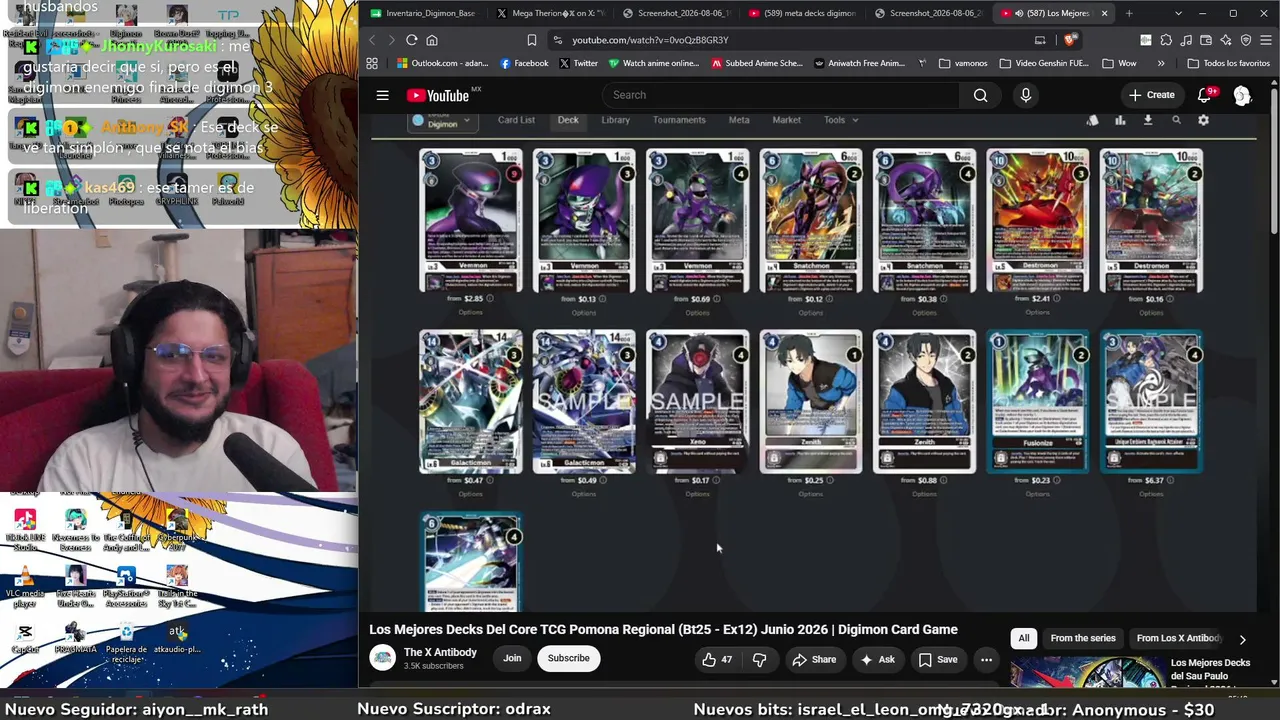Open the YouTube guide hamburger menu
The height and width of the screenshot is (720, 1280).
382,95
